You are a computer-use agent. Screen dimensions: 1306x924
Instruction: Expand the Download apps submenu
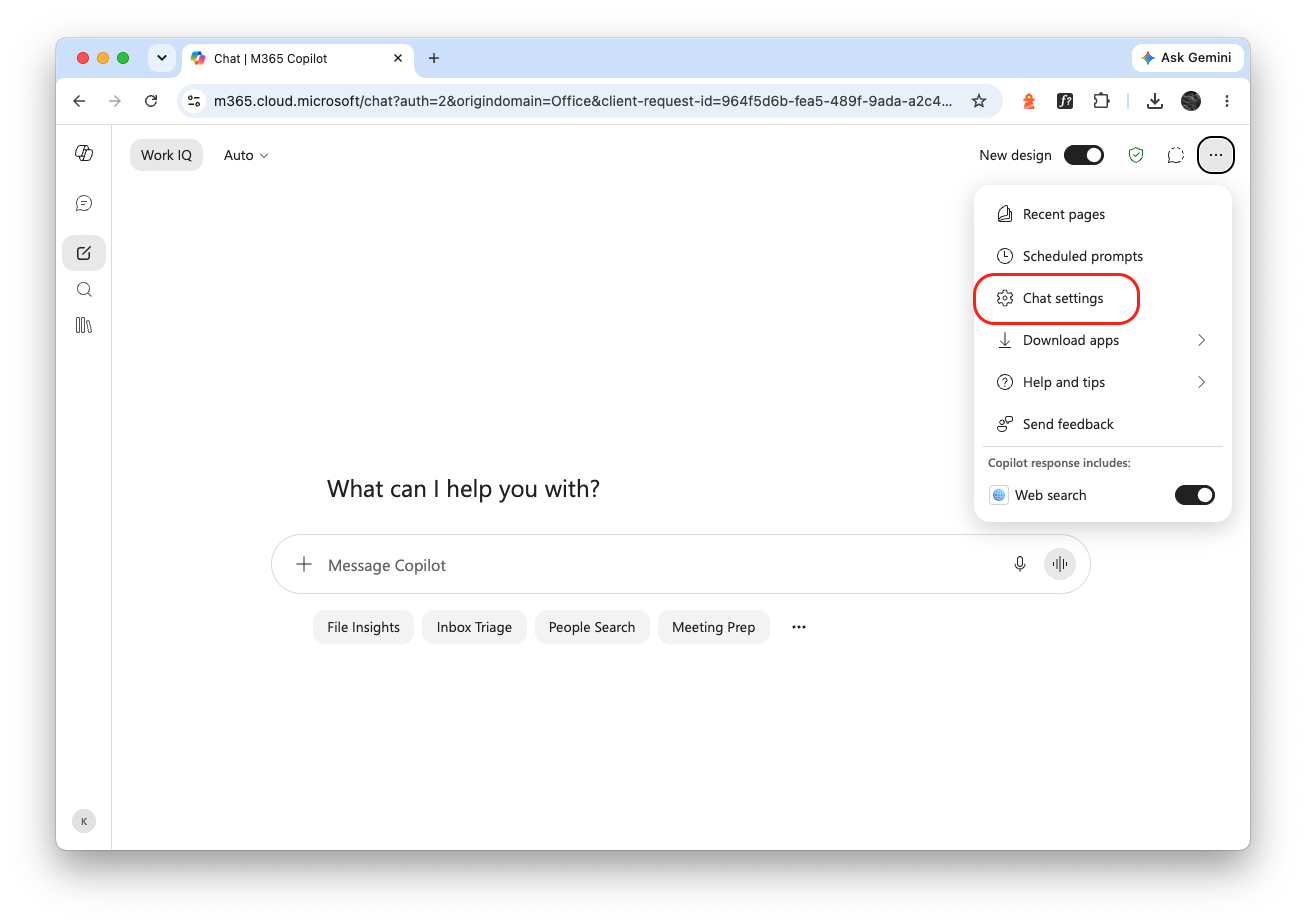(x=1103, y=340)
